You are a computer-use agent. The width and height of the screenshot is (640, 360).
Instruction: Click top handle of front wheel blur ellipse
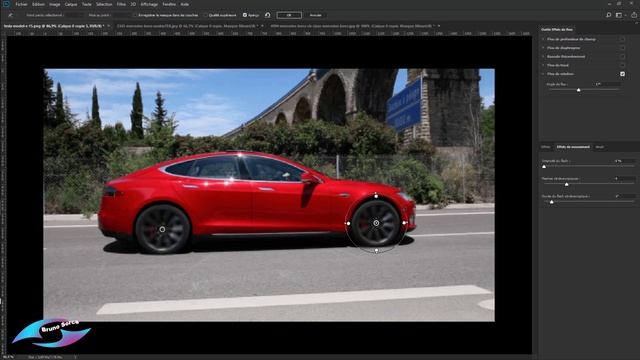tap(376, 196)
